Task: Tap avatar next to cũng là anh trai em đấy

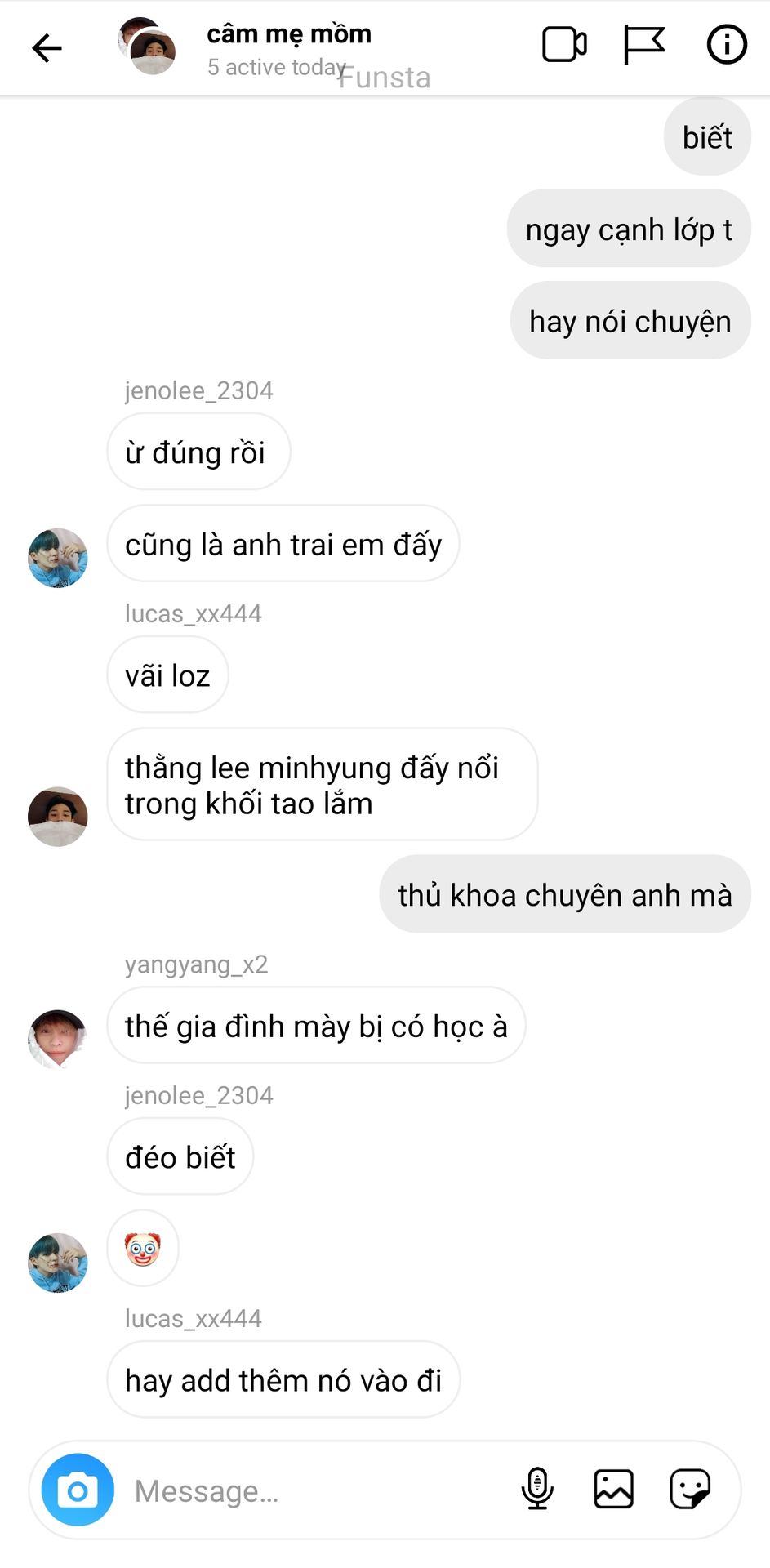Action: pos(58,558)
